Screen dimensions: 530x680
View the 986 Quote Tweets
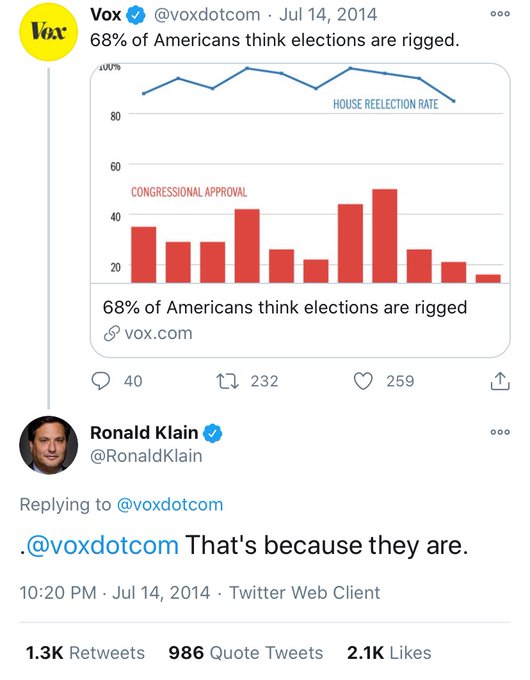[246, 653]
